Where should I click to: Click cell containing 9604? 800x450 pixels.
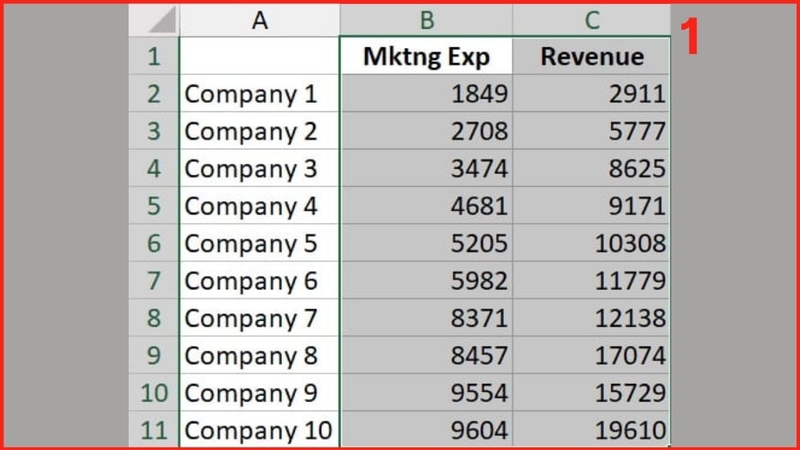click(427, 430)
